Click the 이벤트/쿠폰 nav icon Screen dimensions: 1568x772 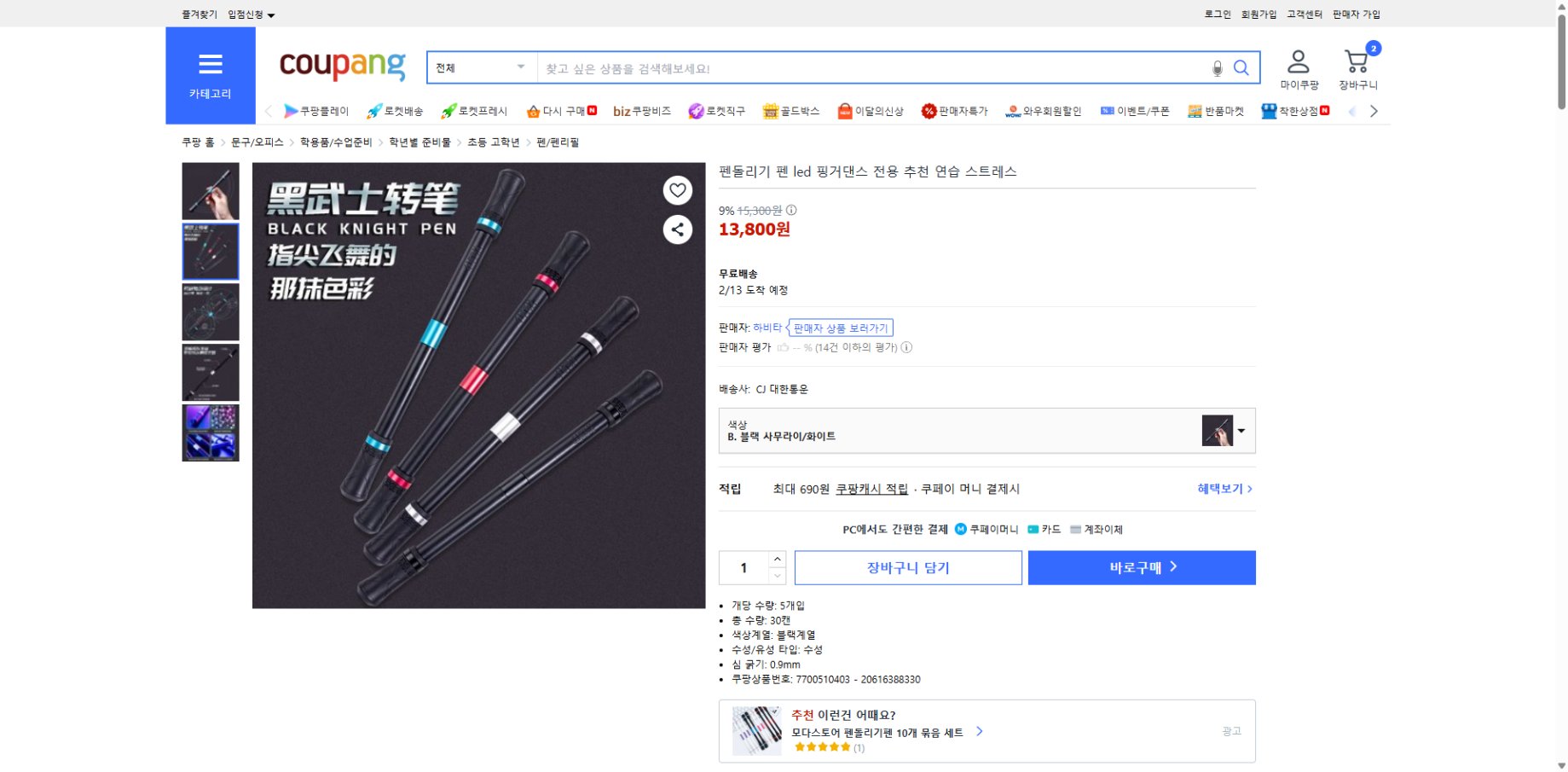pyautogui.click(x=1107, y=111)
